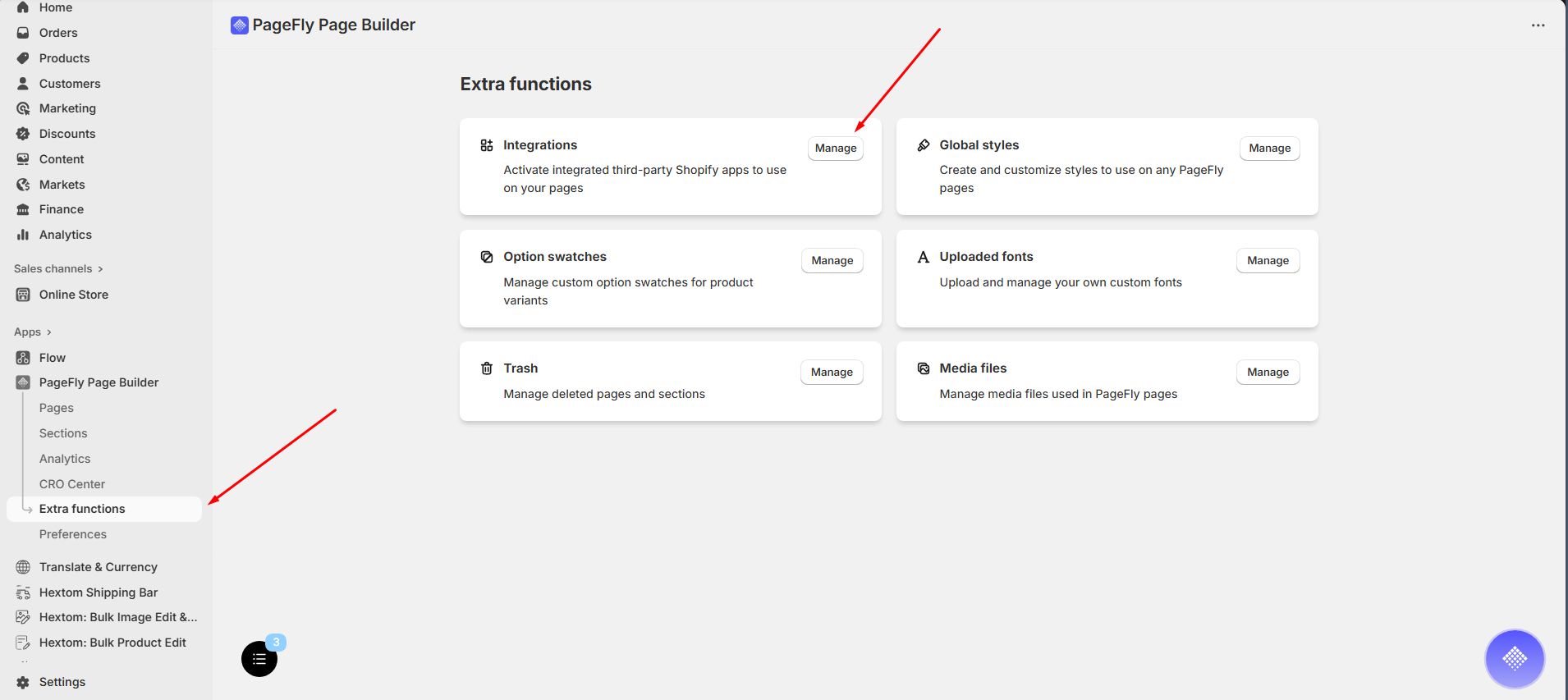1568x700 pixels.
Task: Click the Discounts badge icon
Action: 23,134
